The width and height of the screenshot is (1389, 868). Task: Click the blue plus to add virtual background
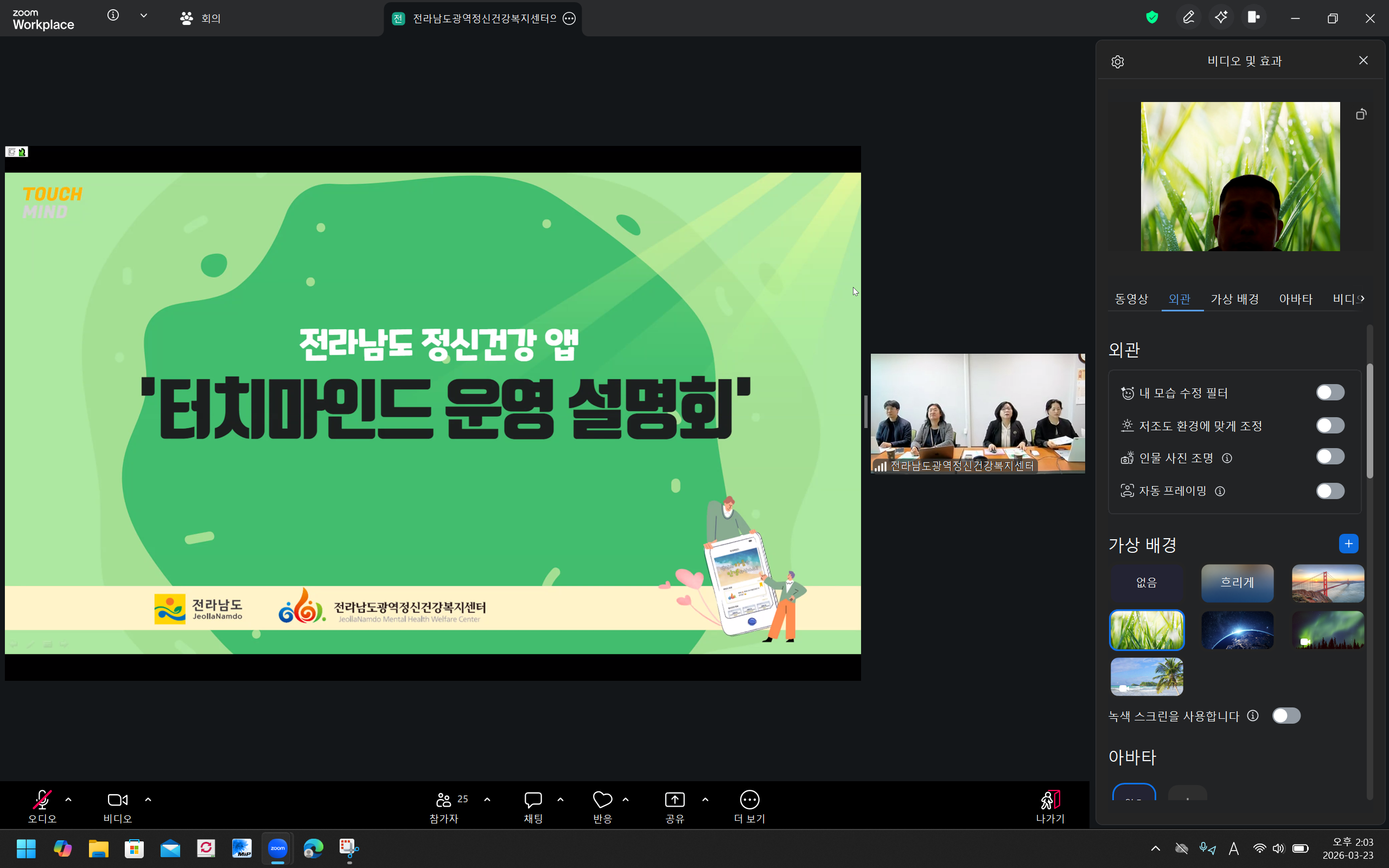(x=1348, y=543)
